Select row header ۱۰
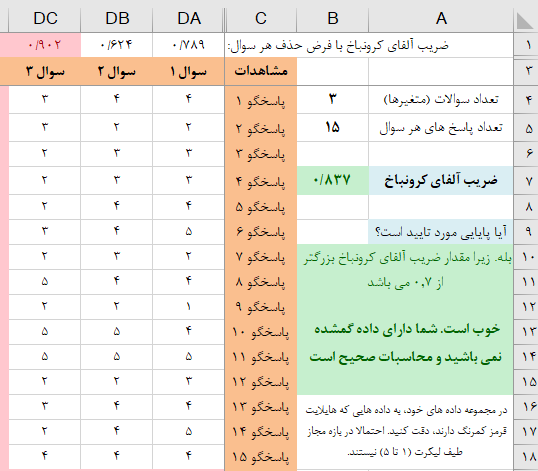The image size is (538, 471). [526, 257]
